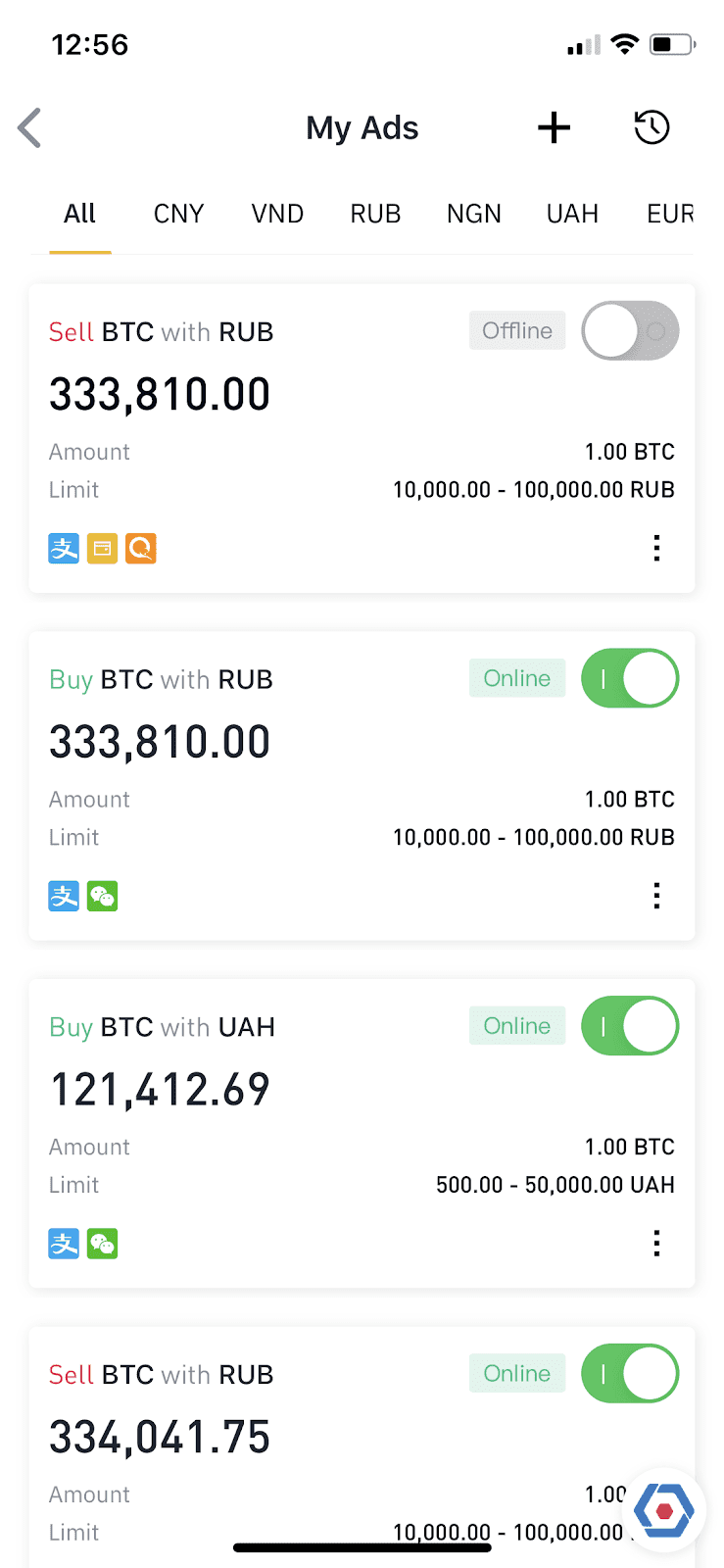This screenshot has height=1568, width=724.
Task: Open the ad history clock icon
Action: click(x=652, y=127)
